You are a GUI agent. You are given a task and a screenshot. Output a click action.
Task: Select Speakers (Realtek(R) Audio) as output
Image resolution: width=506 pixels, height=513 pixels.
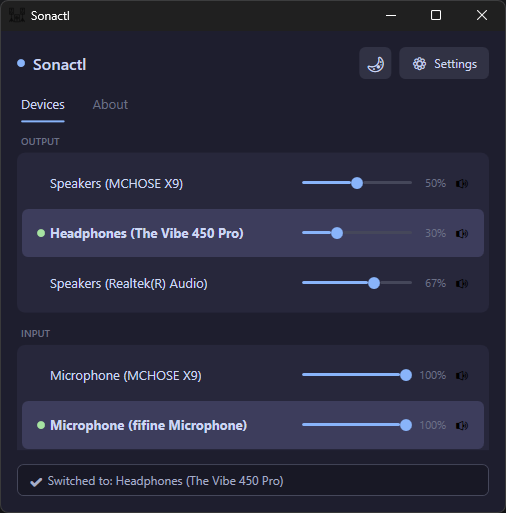coord(253,283)
